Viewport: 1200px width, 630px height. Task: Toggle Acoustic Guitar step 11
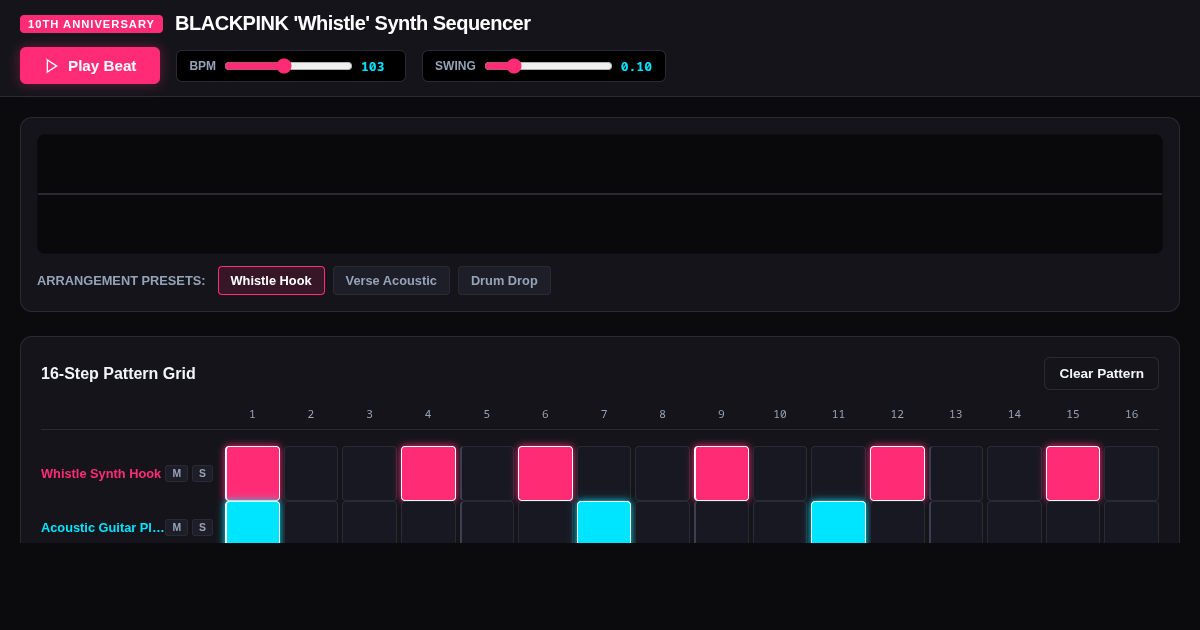[x=838, y=522]
